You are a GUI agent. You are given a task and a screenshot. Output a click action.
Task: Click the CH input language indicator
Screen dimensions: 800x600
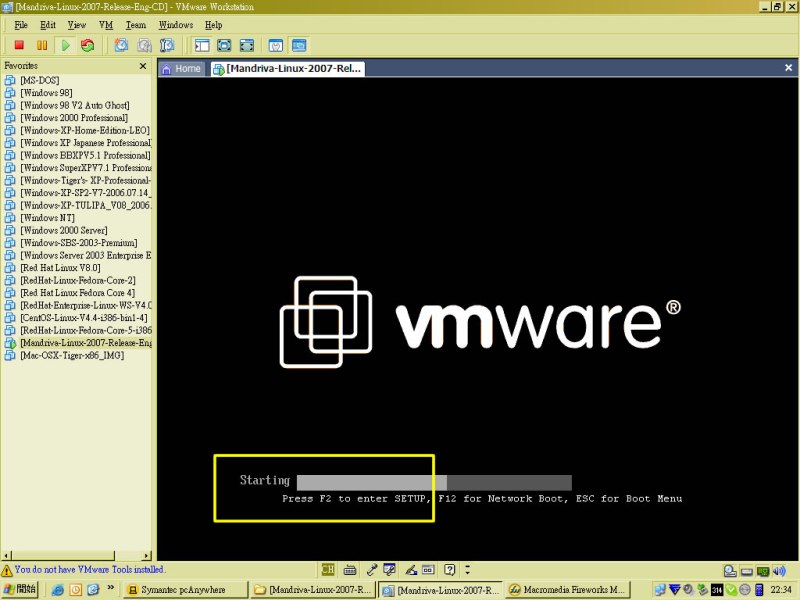point(328,569)
